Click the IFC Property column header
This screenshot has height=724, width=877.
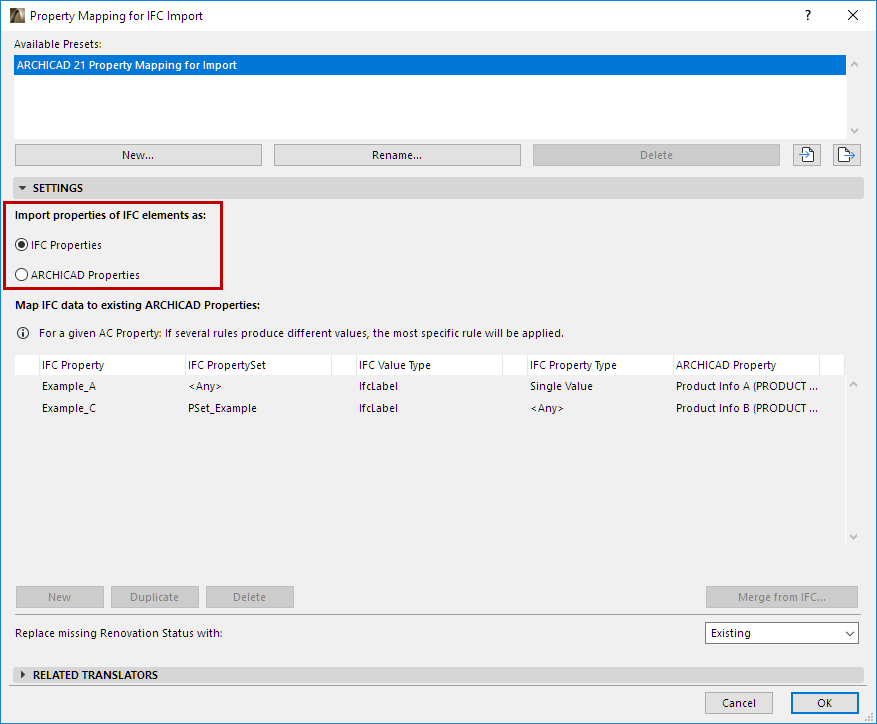[x=112, y=365]
